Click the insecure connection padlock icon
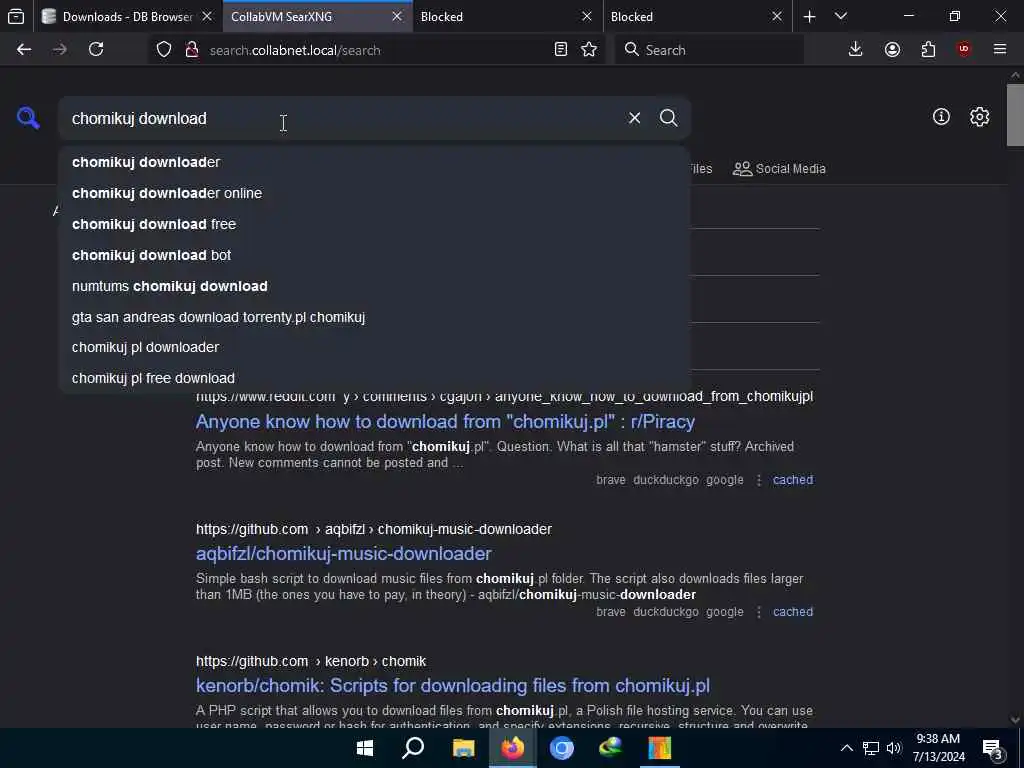Viewport: 1024px width, 768px height. click(x=191, y=50)
